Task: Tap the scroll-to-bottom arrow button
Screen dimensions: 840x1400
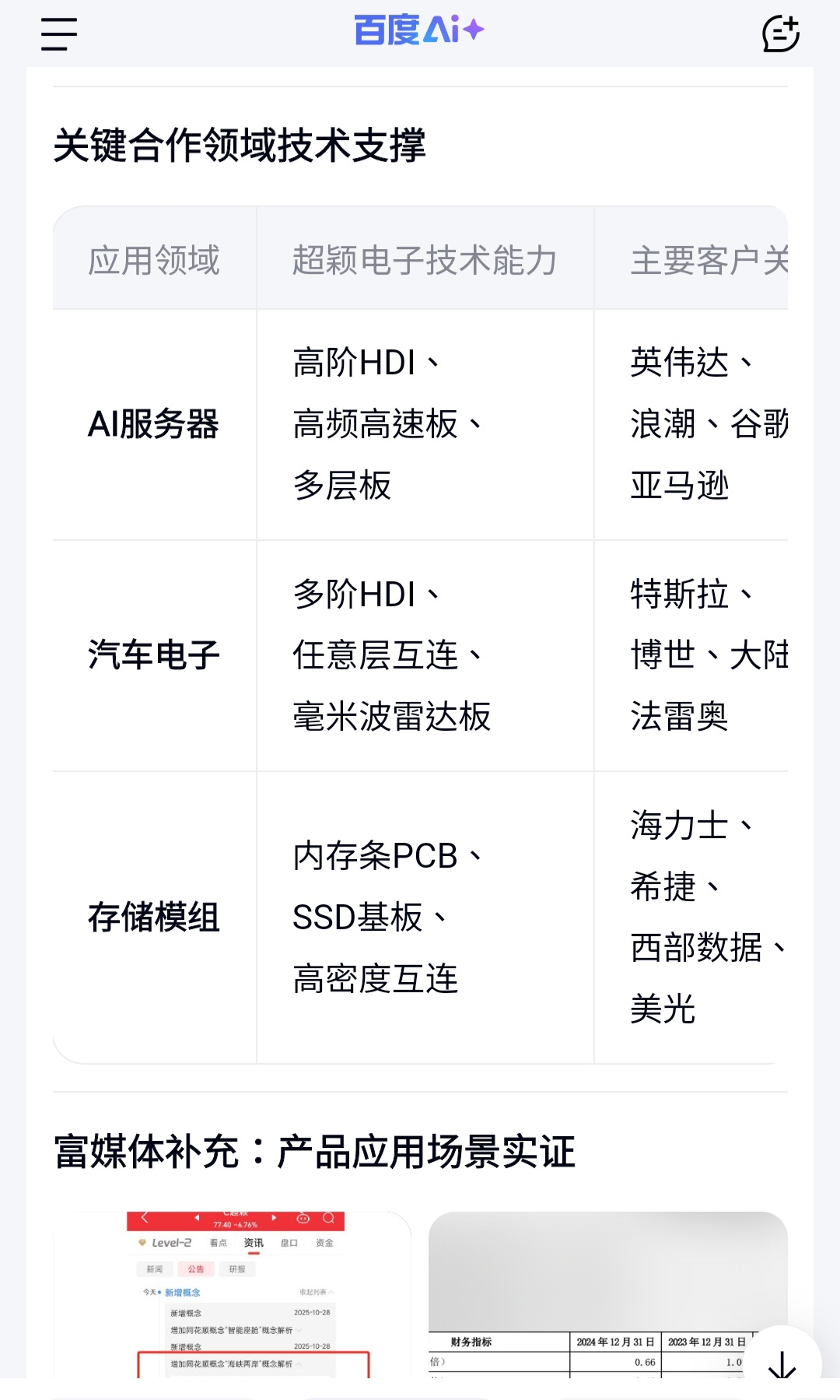Action: click(x=782, y=1364)
